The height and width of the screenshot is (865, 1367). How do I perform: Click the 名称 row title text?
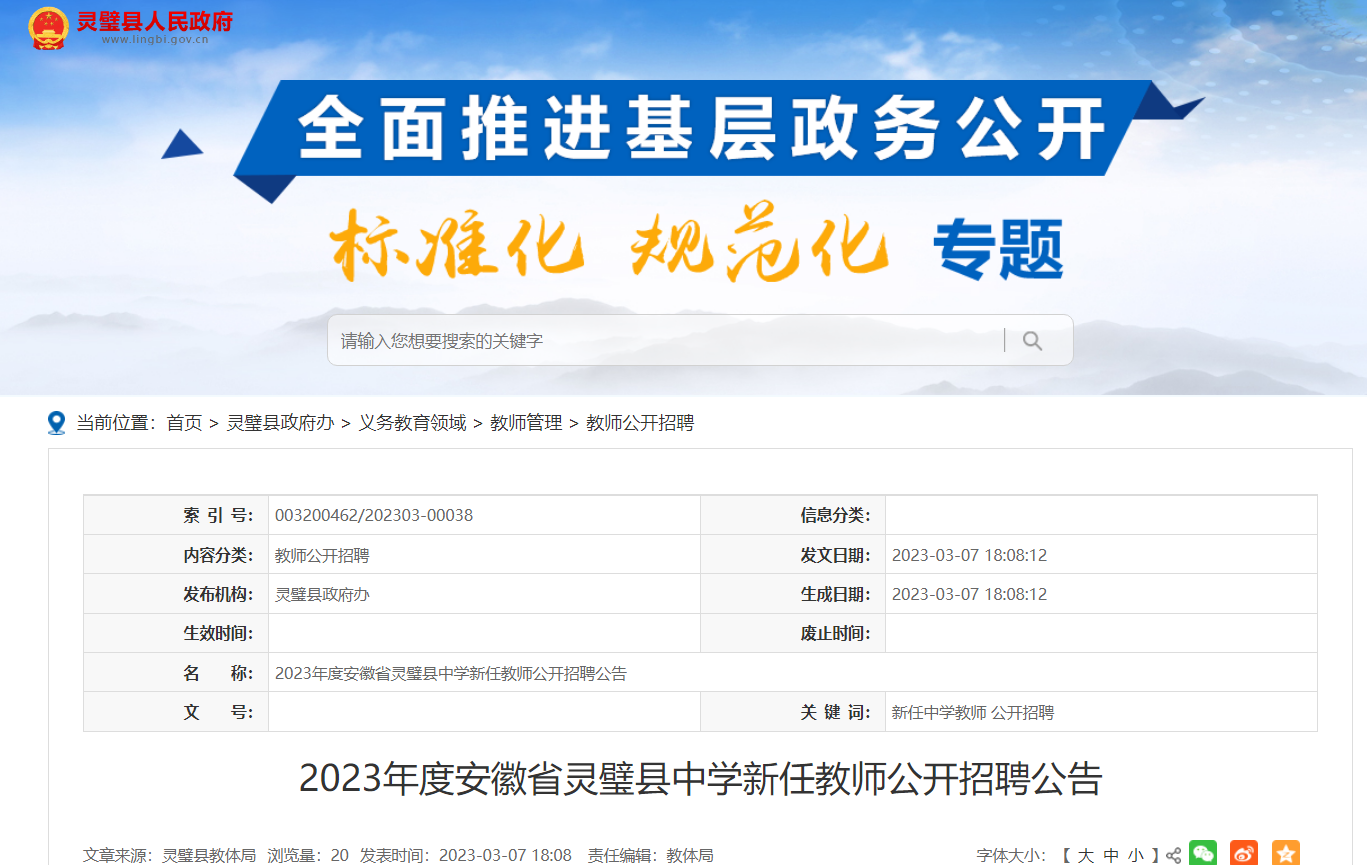click(451, 673)
